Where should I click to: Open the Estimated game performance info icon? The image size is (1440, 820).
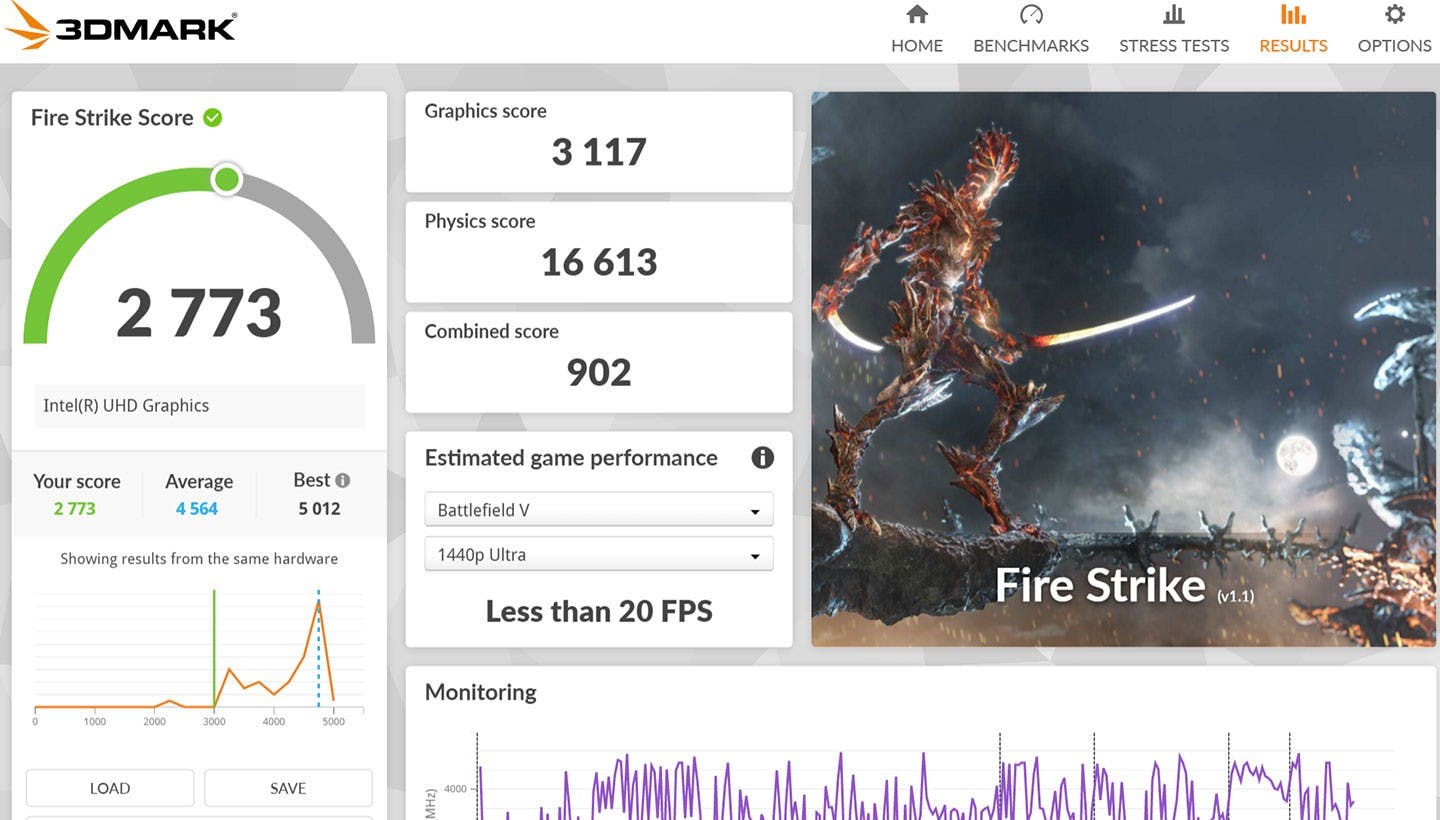(762, 458)
